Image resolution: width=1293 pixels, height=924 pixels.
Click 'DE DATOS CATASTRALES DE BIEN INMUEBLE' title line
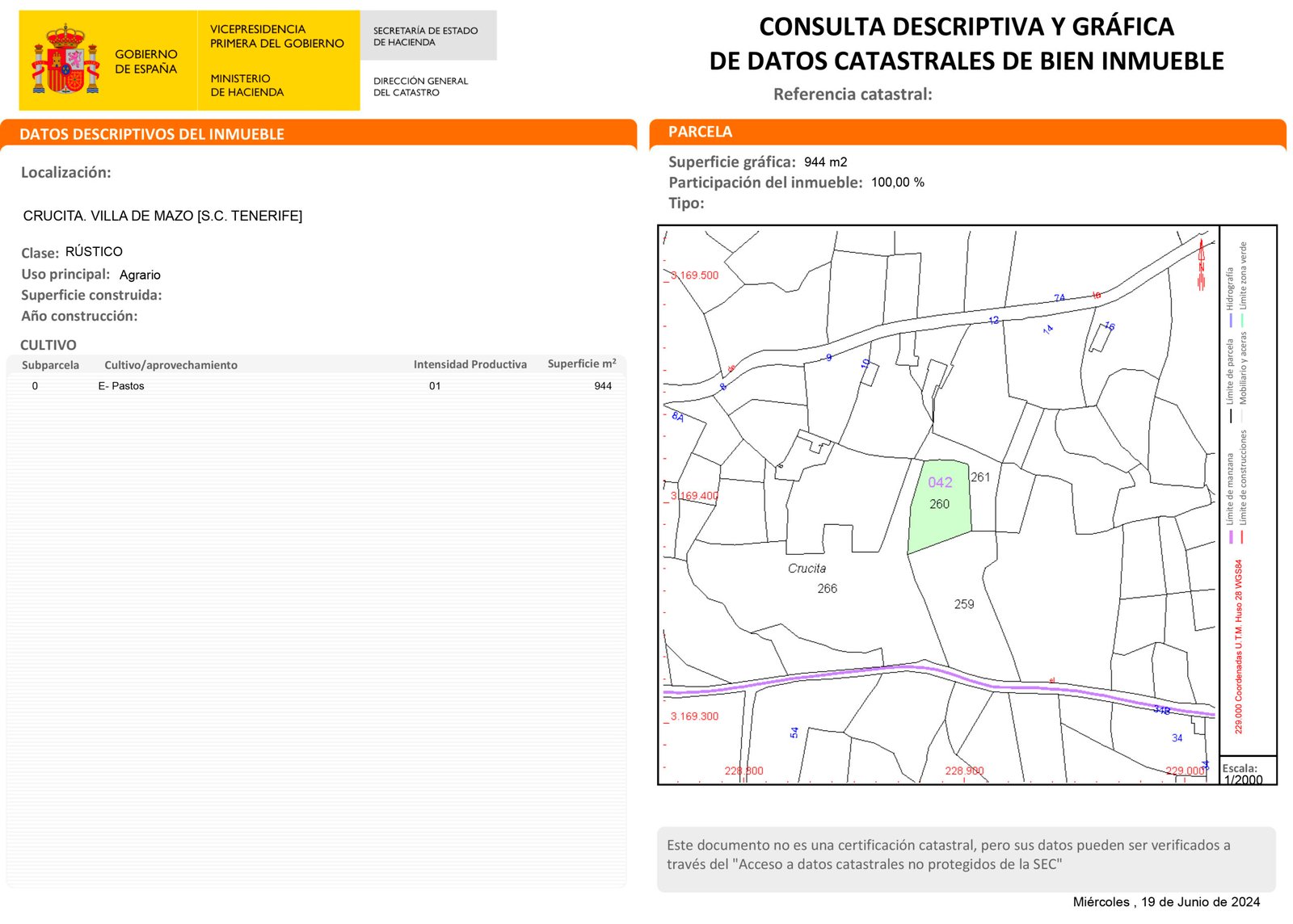967,61
